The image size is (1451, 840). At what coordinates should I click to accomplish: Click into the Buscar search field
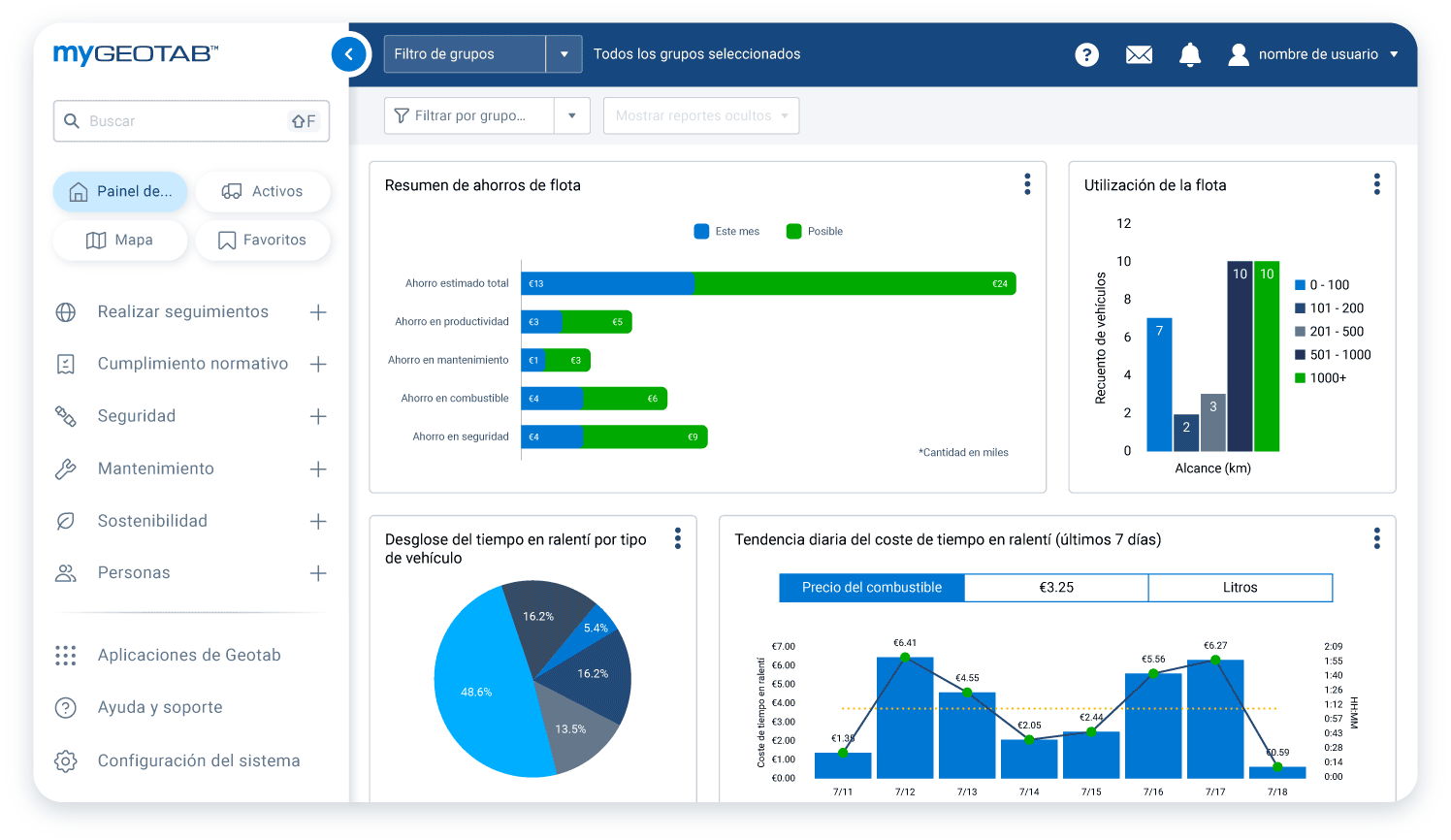pos(184,121)
